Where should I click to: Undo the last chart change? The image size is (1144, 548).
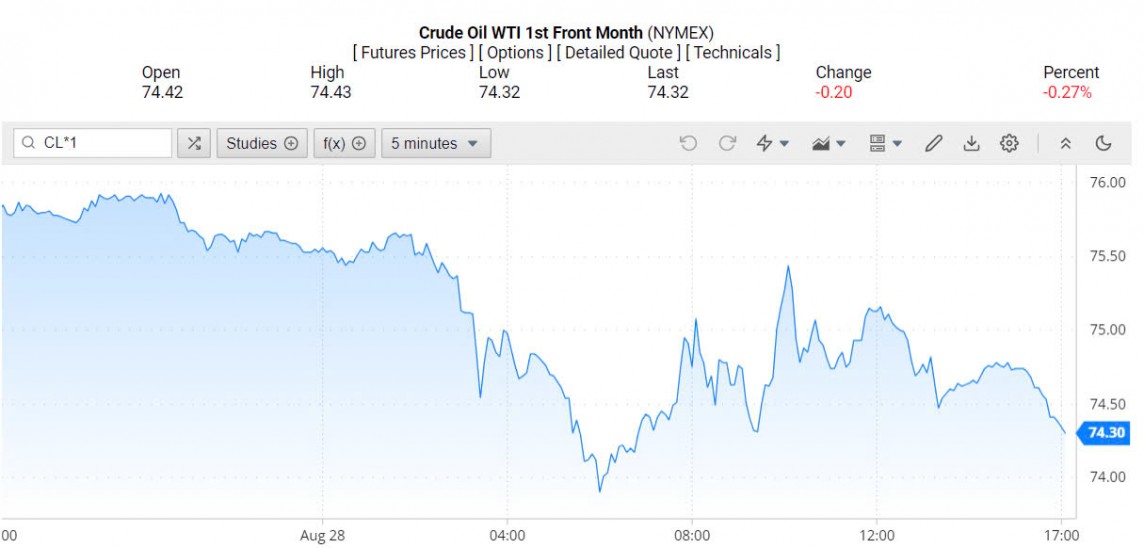point(688,143)
